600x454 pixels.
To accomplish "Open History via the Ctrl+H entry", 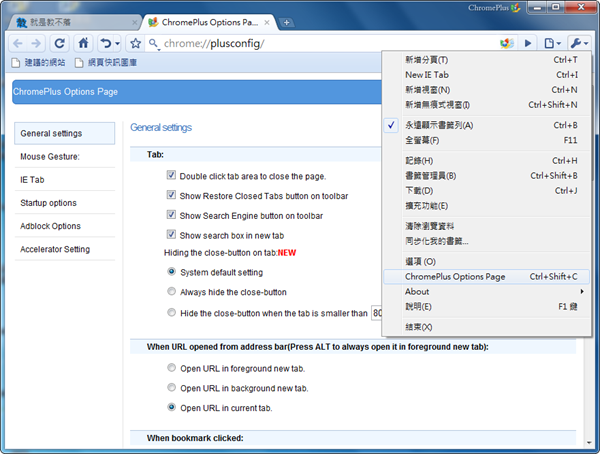I will pyautogui.click(x=486, y=161).
